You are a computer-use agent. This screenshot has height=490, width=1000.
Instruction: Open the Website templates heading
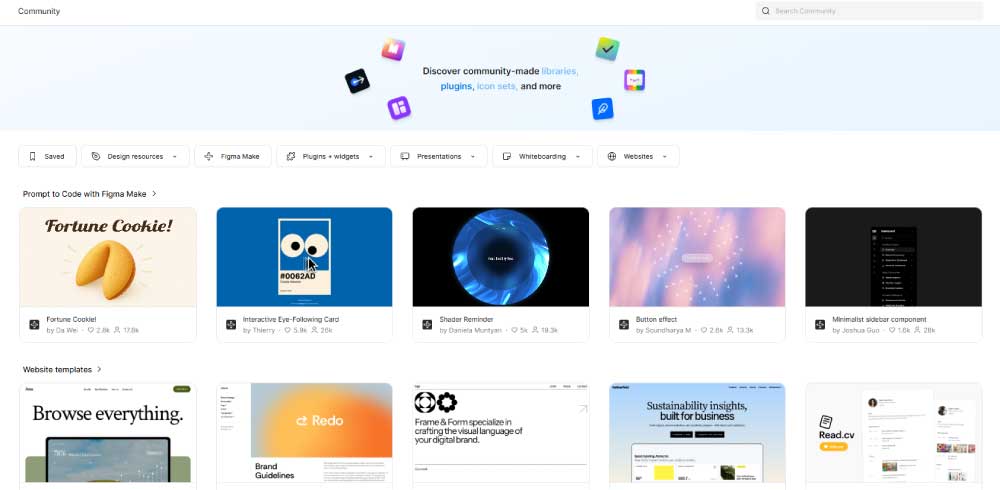[x=57, y=369]
